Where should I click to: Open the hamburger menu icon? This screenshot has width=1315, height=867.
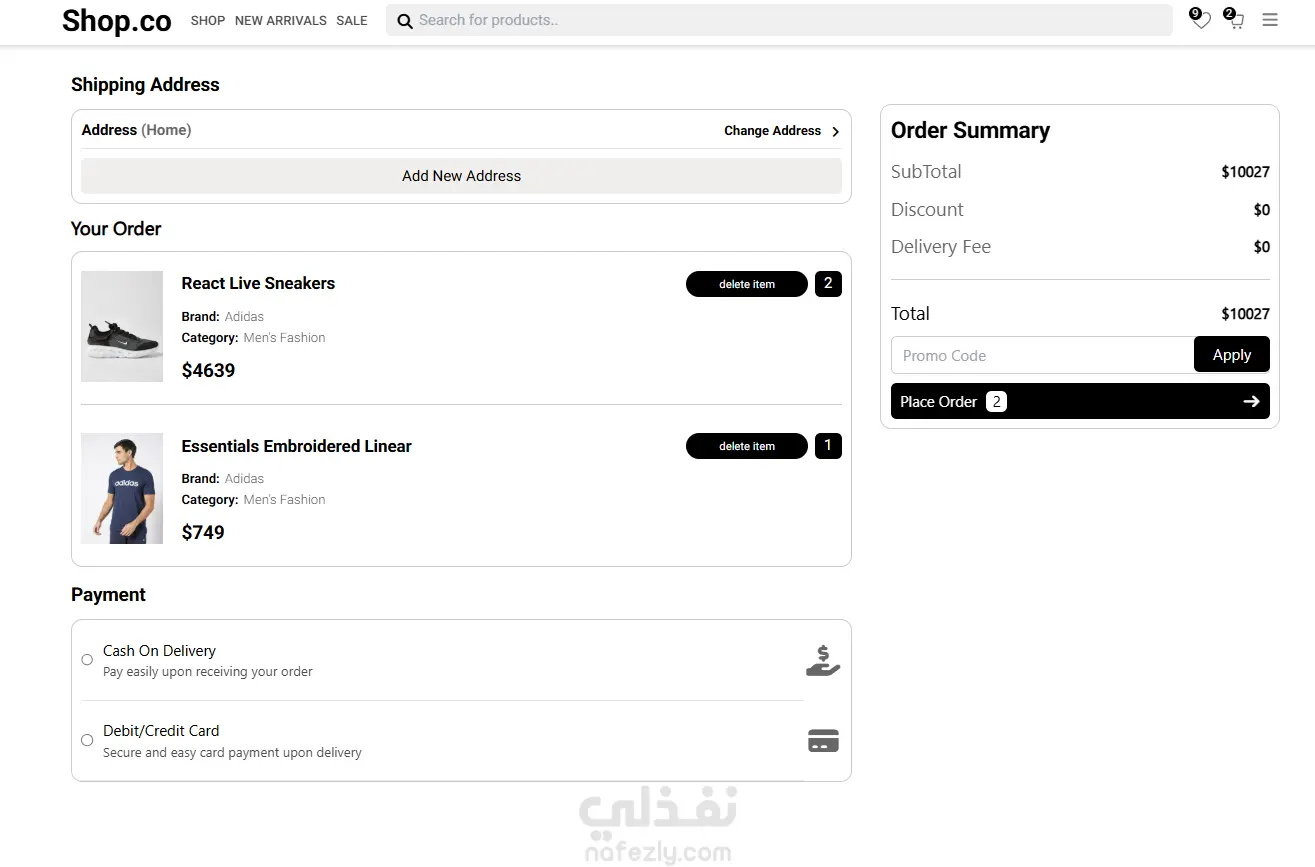tap(1270, 20)
